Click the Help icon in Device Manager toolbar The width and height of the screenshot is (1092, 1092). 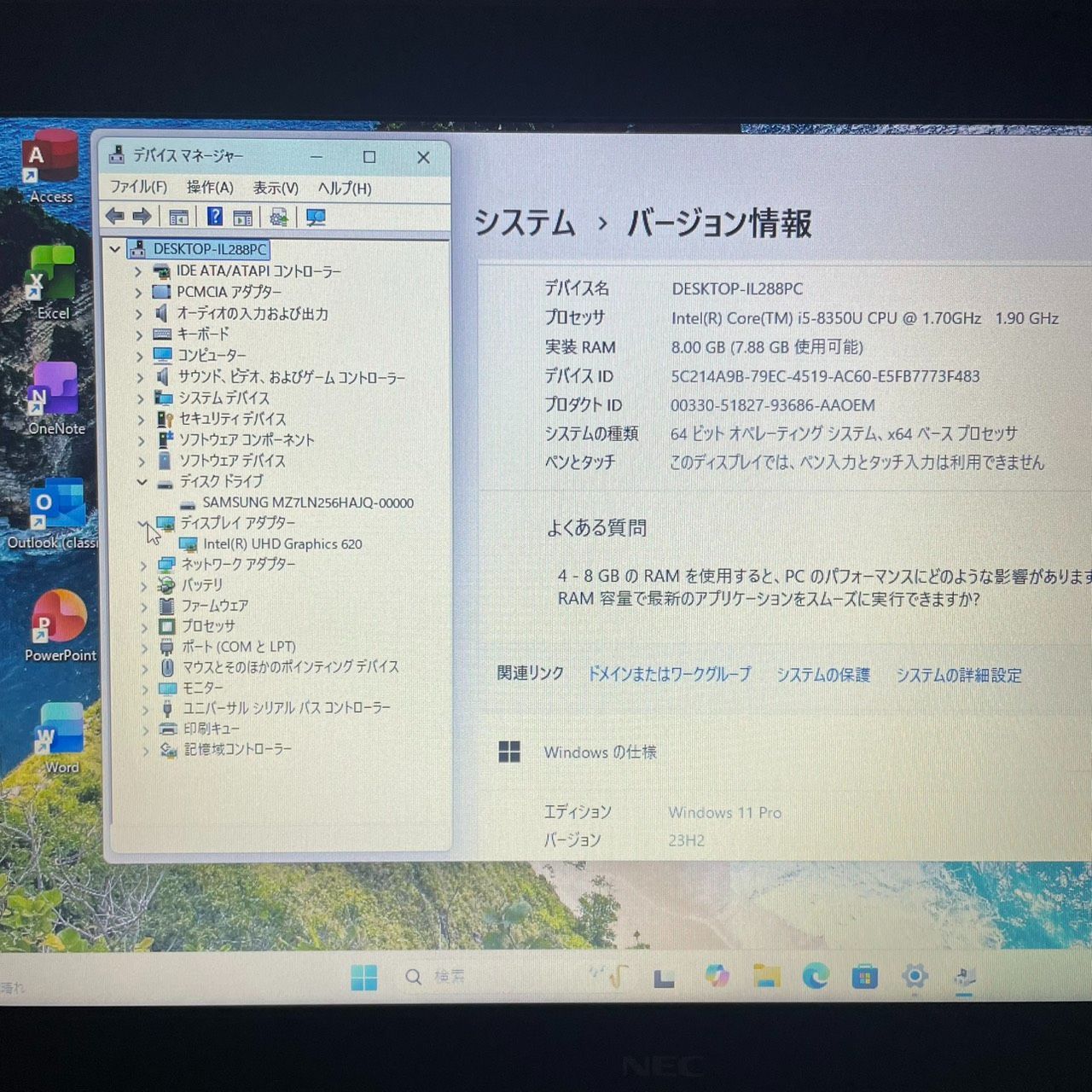[214, 217]
